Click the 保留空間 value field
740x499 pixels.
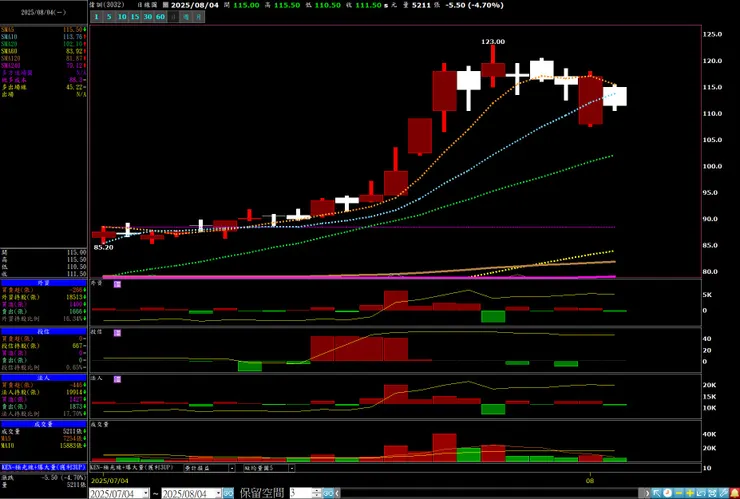[x=301, y=494]
